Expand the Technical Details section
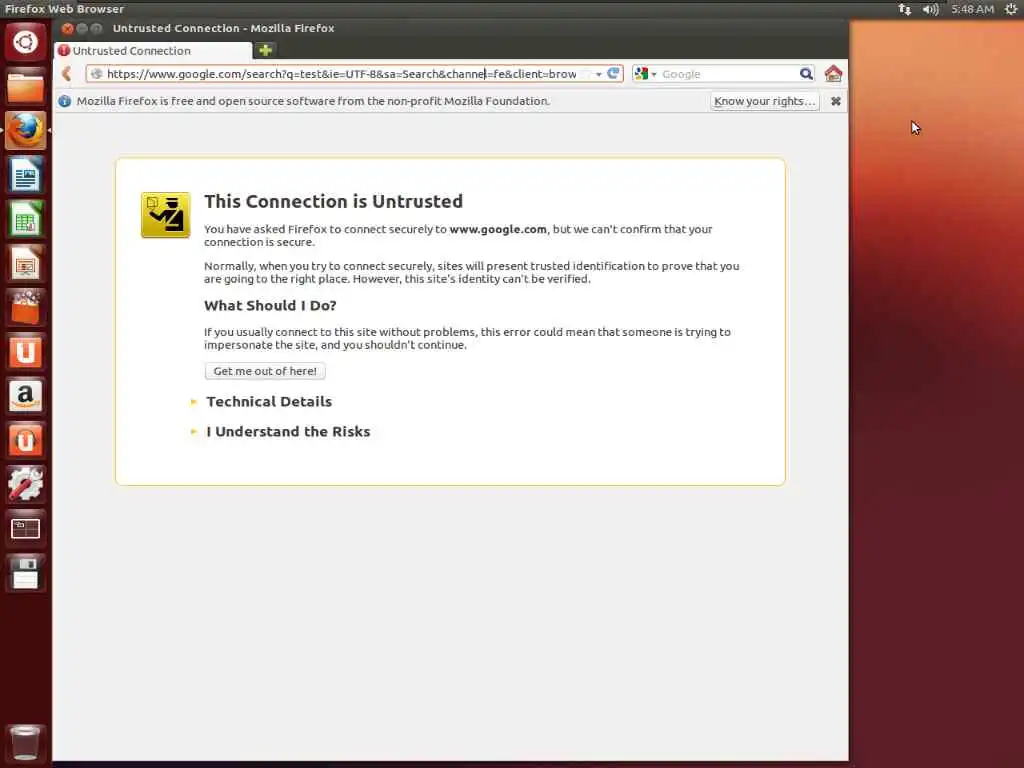 269,402
